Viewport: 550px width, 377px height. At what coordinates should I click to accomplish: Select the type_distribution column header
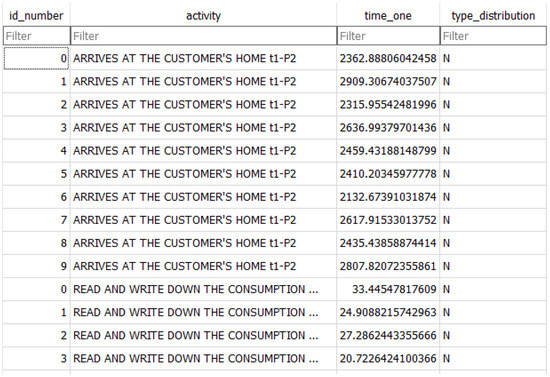pos(493,16)
